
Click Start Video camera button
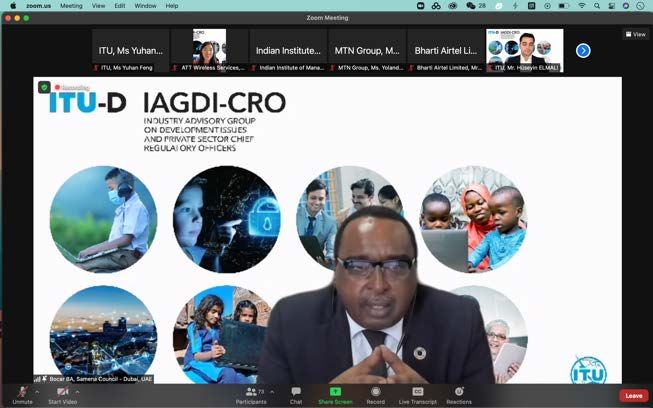62,395
